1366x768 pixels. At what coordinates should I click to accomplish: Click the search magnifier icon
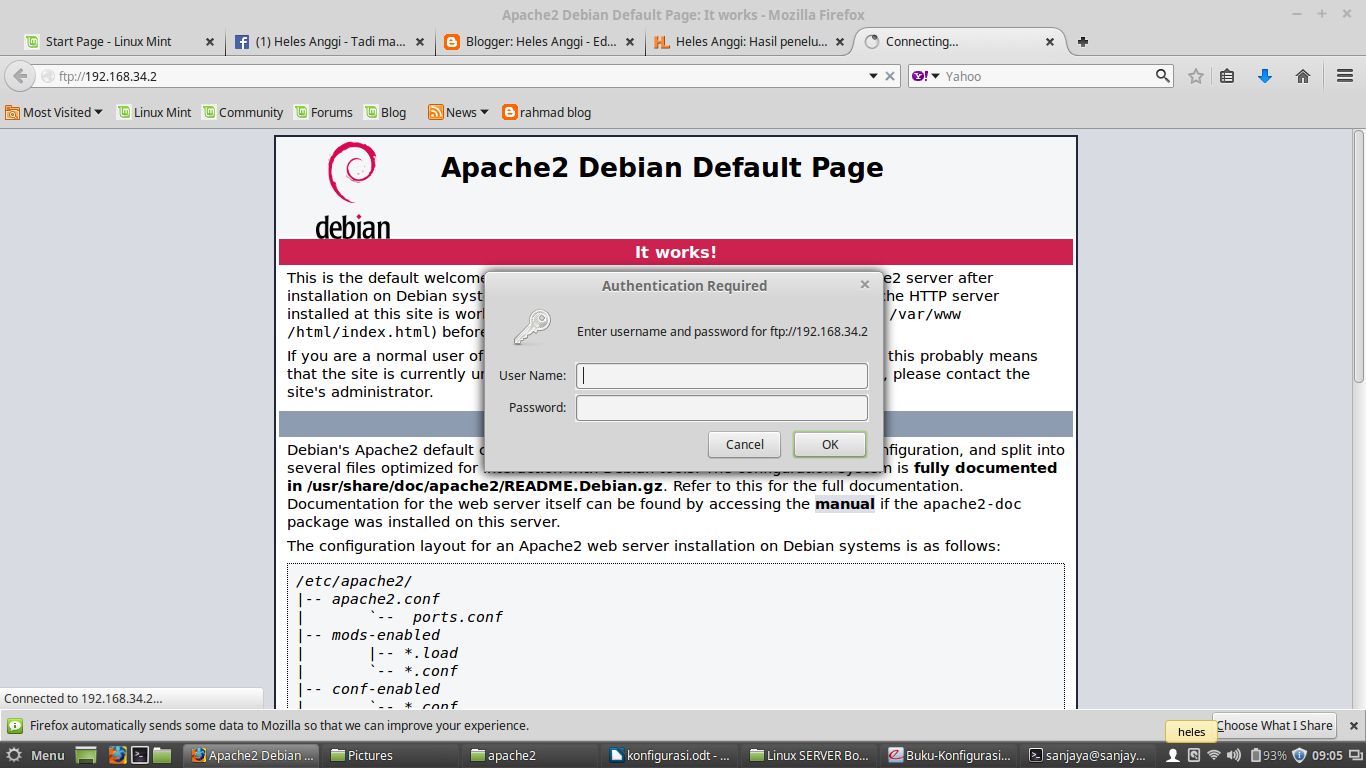point(1163,76)
